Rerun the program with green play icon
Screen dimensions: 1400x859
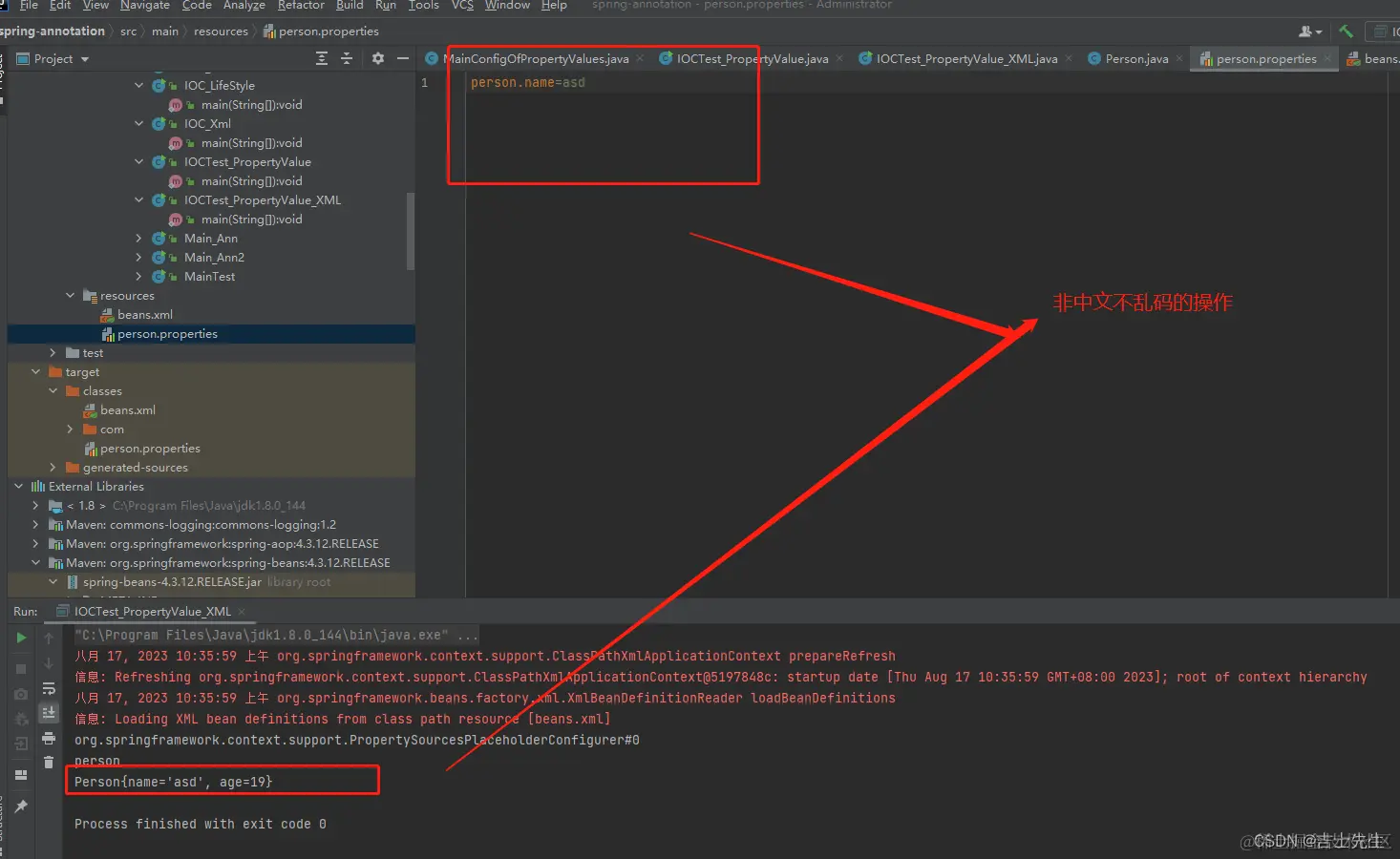pyautogui.click(x=21, y=638)
